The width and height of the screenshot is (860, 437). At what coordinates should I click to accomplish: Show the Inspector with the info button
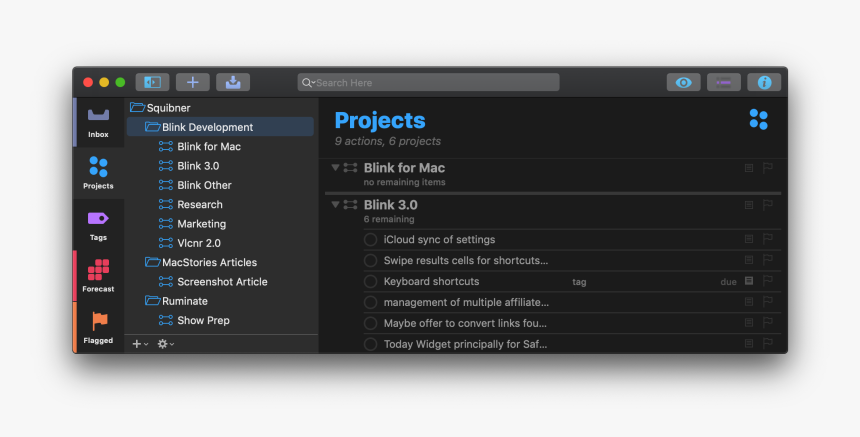[x=764, y=82]
